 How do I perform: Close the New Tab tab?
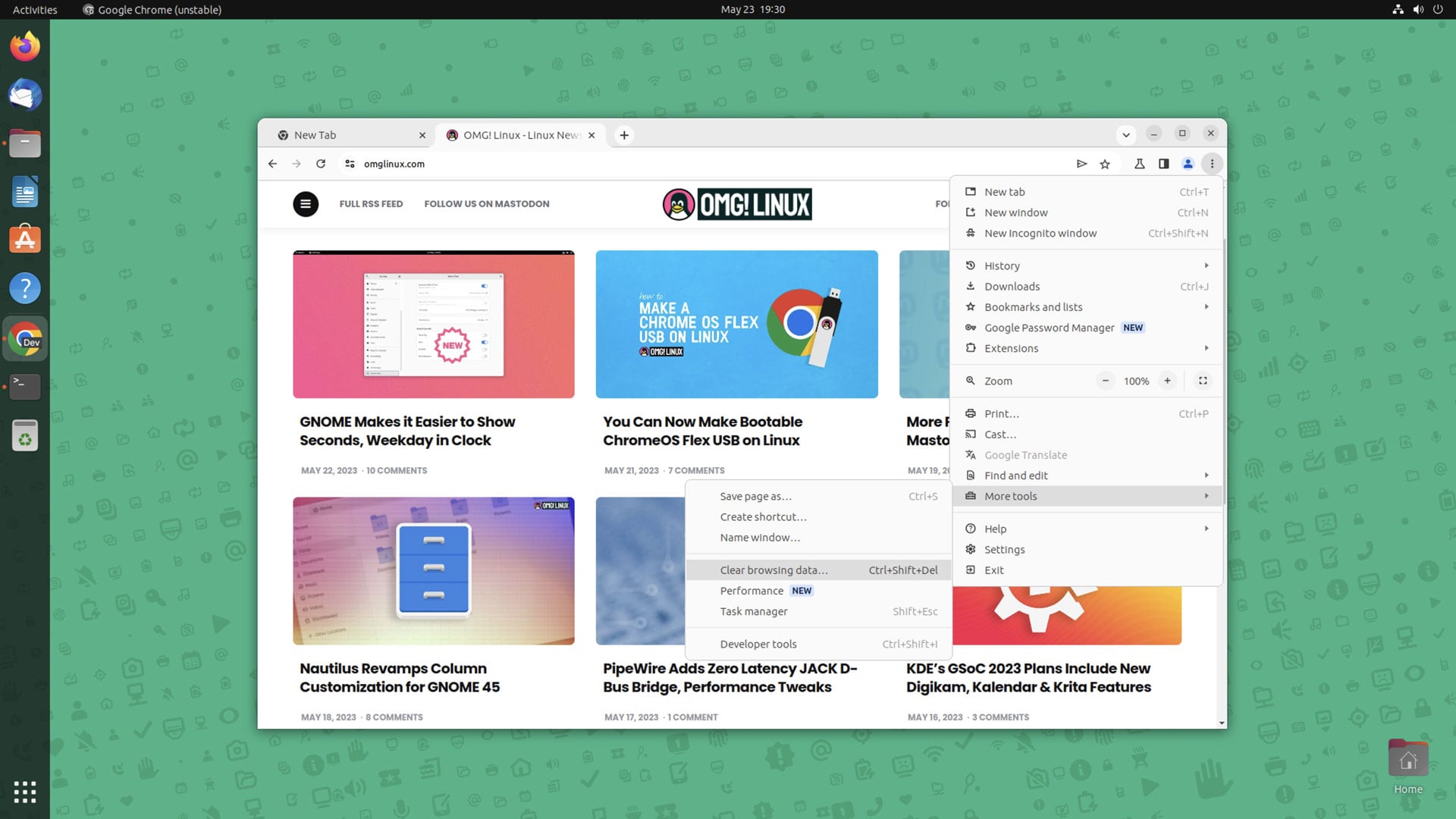point(422,135)
